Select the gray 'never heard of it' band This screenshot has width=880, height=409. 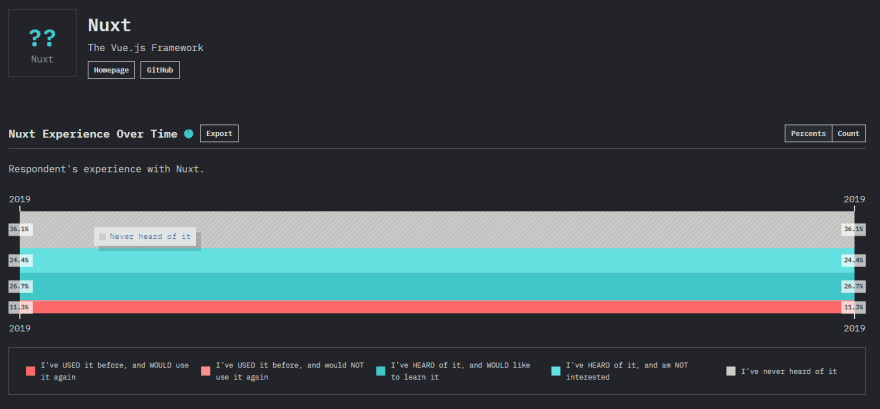(437, 229)
